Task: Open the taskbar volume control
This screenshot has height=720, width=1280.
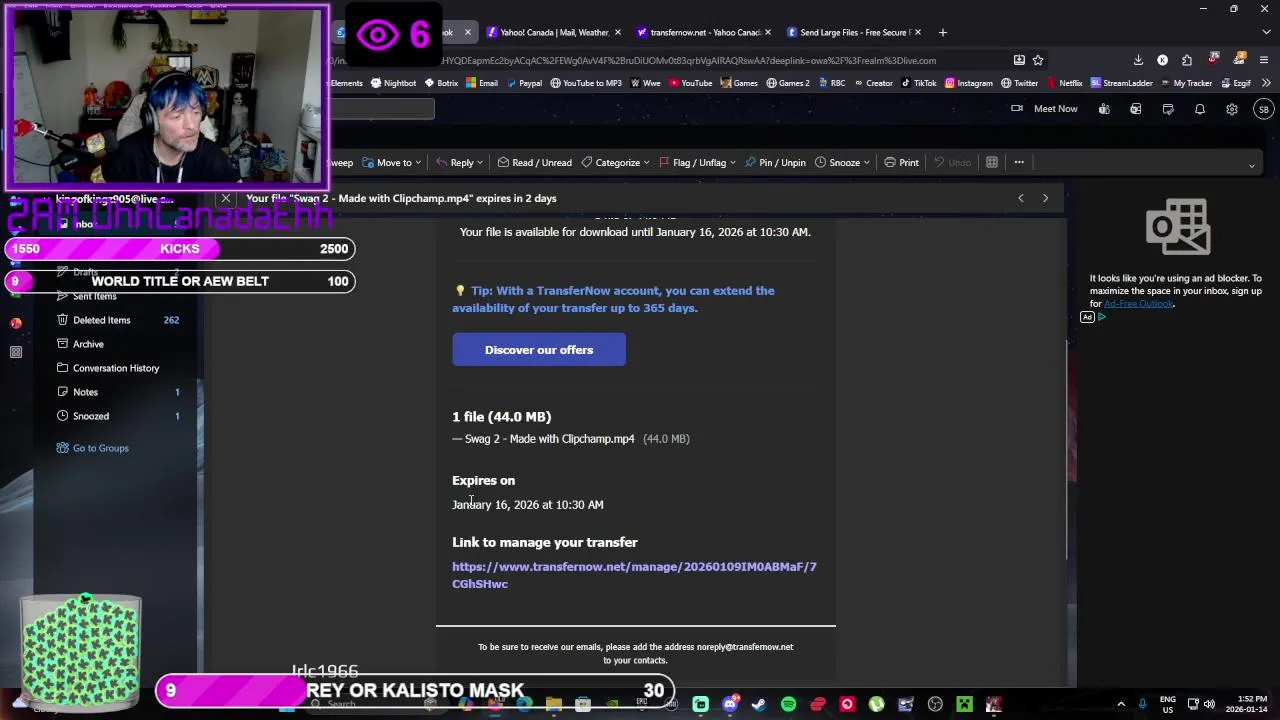Action: pyautogui.click(x=1209, y=704)
